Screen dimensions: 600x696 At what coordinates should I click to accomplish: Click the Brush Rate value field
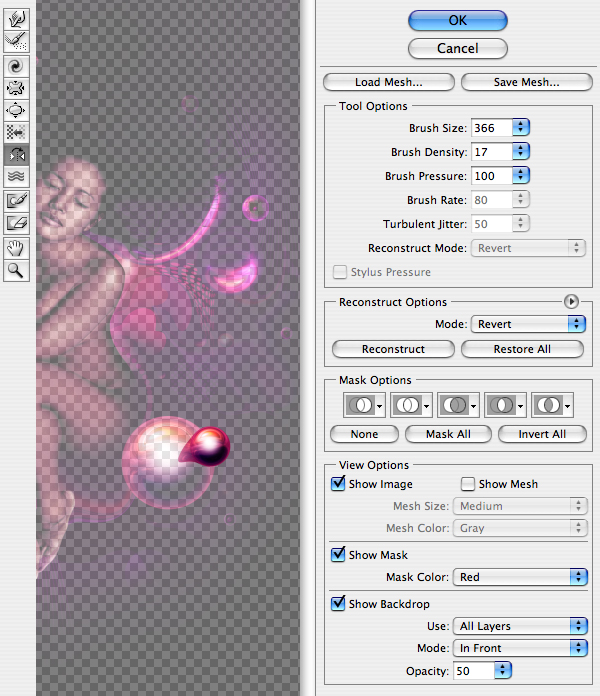click(x=492, y=200)
